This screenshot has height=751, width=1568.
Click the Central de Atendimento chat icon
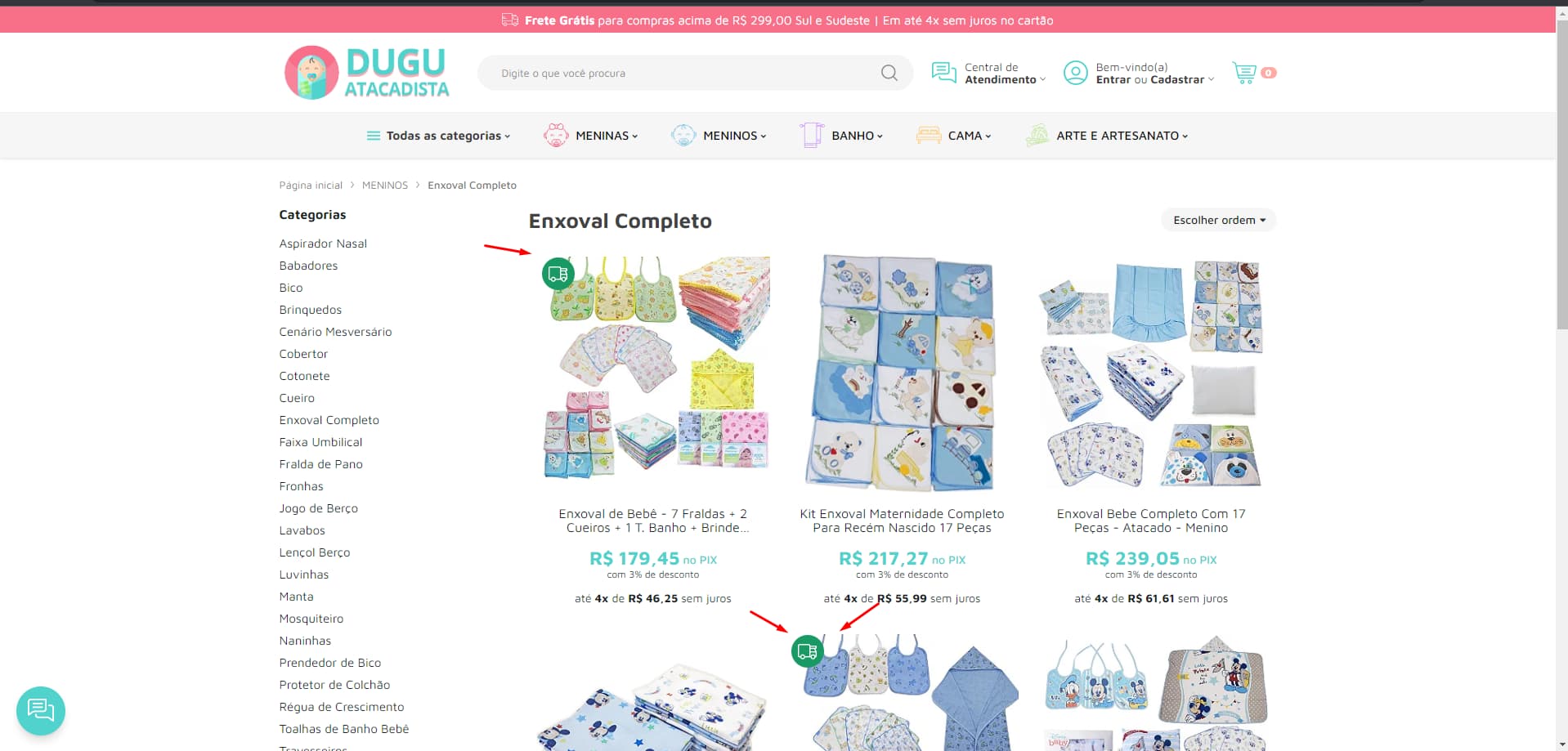click(x=943, y=73)
